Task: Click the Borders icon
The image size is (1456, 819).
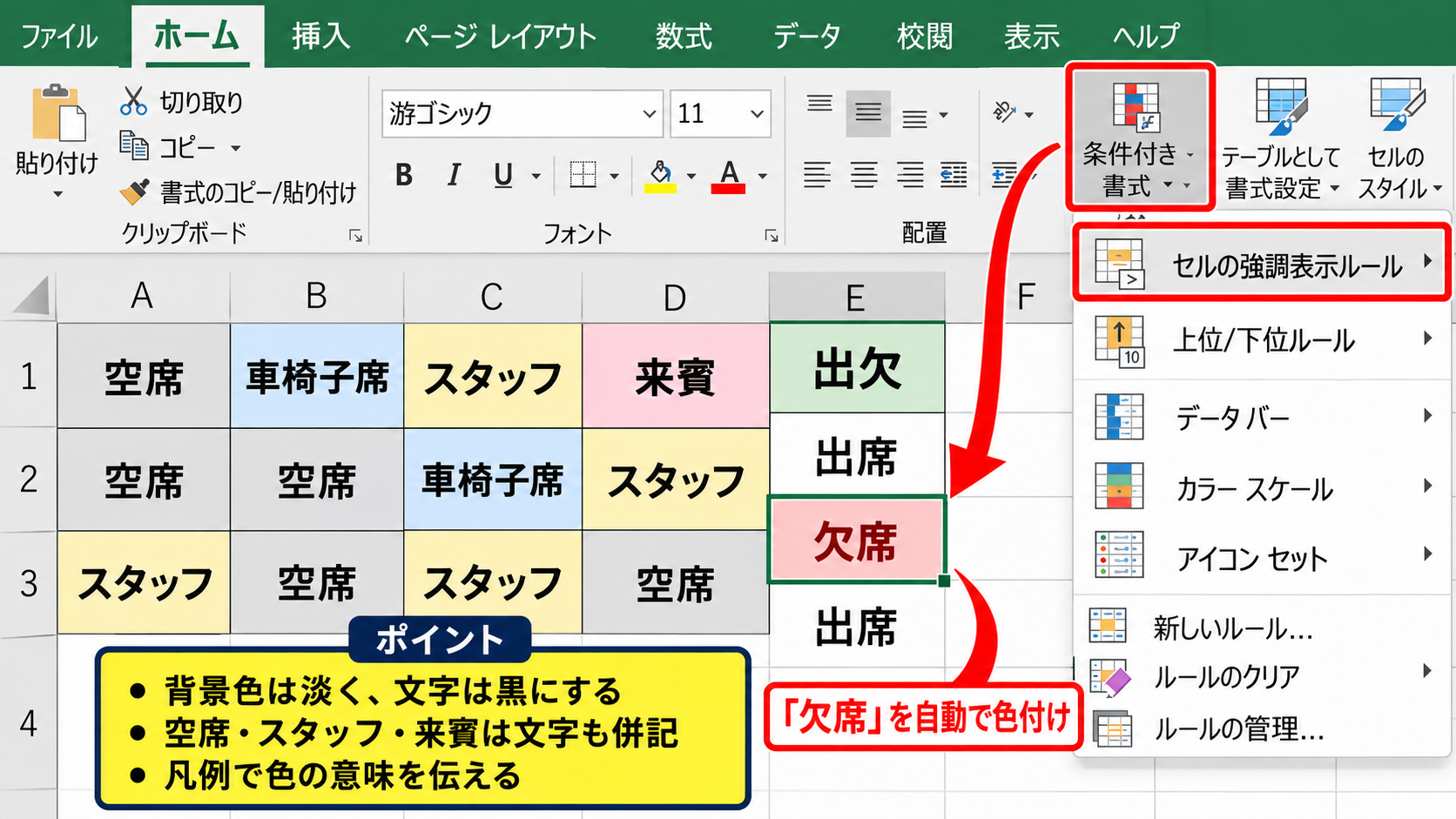Action: point(583,175)
